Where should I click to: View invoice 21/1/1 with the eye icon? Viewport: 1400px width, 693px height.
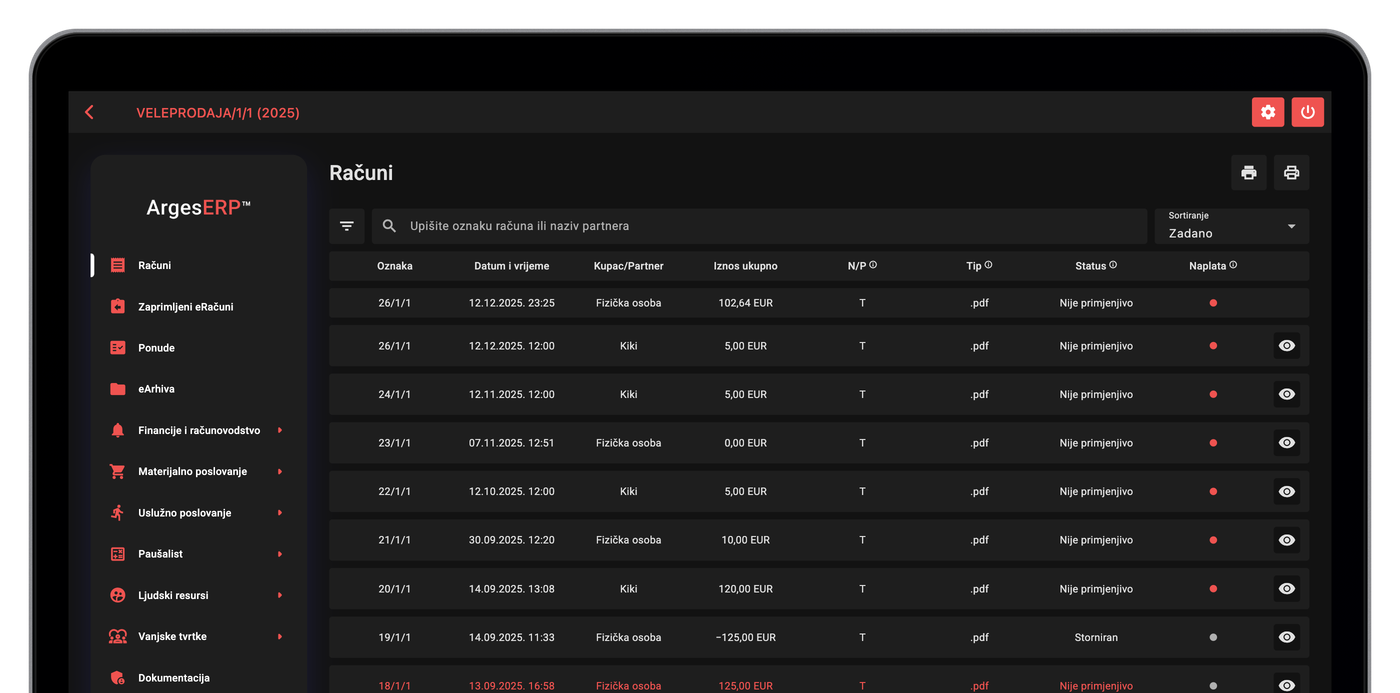click(x=1287, y=540)
